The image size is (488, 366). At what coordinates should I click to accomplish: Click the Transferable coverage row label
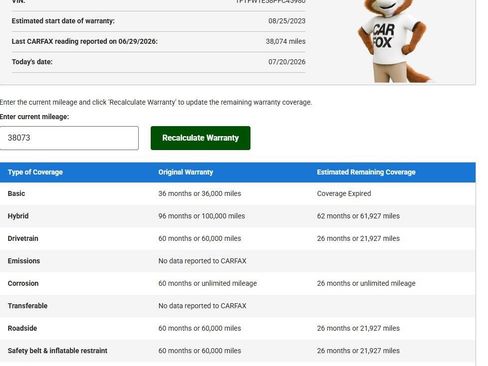coord(27,306)
